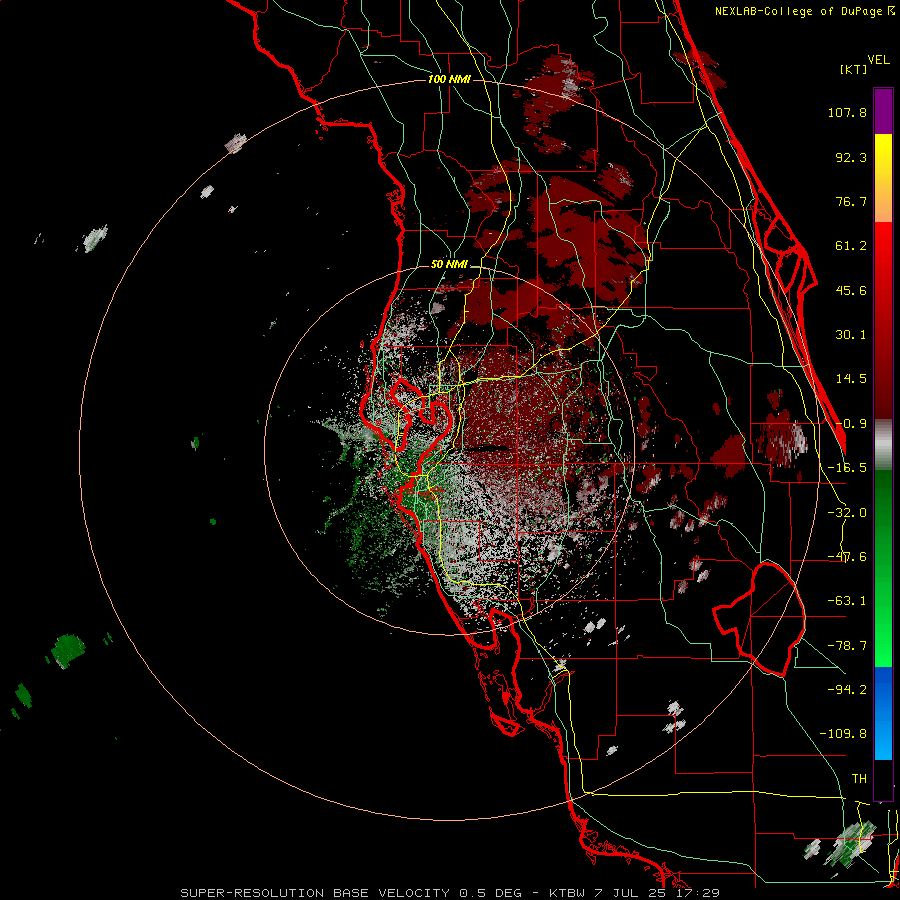This screenshot has width=900, height=900.
Task: Select the 45.6 scale value
Action: coord(851,290)
